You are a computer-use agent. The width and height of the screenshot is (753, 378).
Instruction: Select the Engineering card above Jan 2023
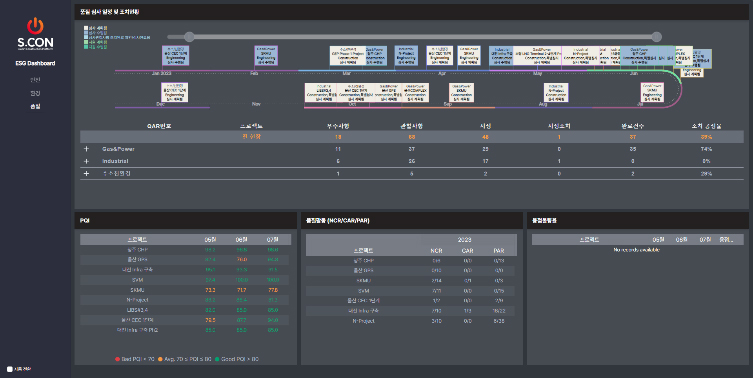(175, 55)
